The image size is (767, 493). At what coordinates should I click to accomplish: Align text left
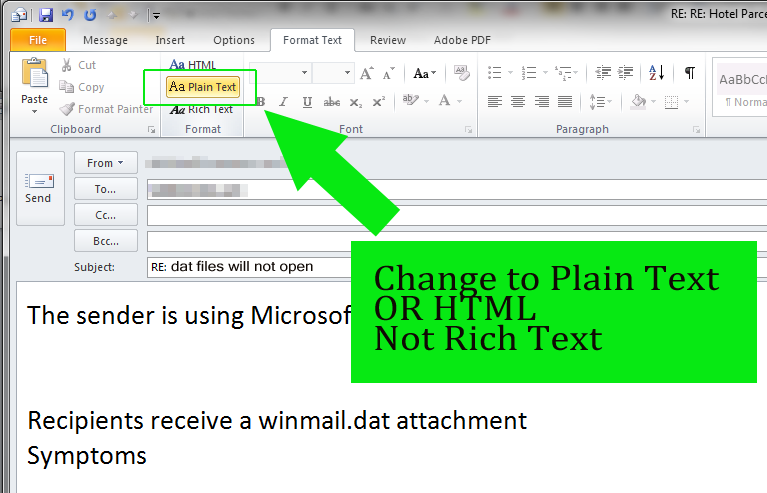[495, 101]
